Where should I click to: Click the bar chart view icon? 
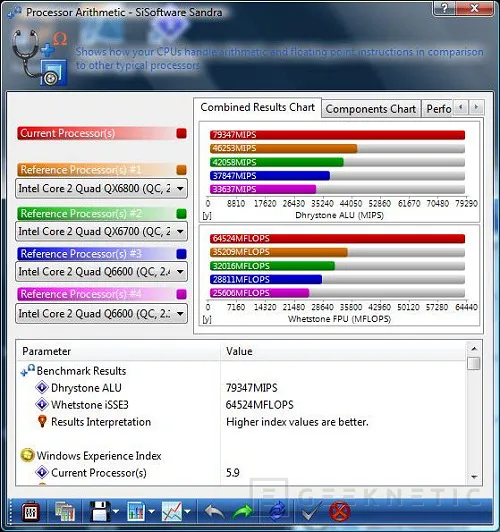point(136,511)
